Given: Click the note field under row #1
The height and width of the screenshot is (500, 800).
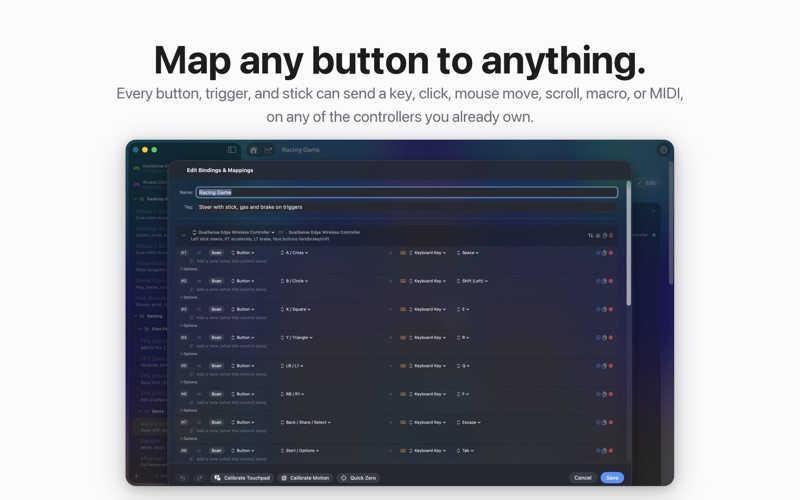Looking at the screenshot, I should pyautogui.click(x=232, y=261).
